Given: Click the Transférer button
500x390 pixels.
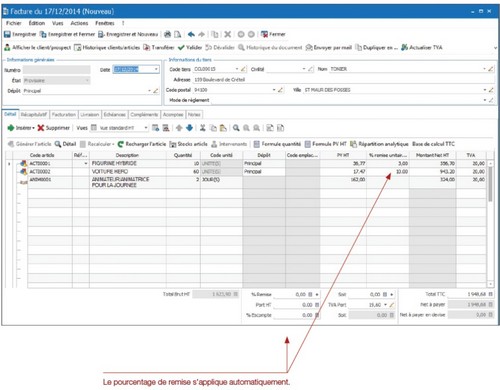Looking at the screenshot, I should tap(159, 48).
